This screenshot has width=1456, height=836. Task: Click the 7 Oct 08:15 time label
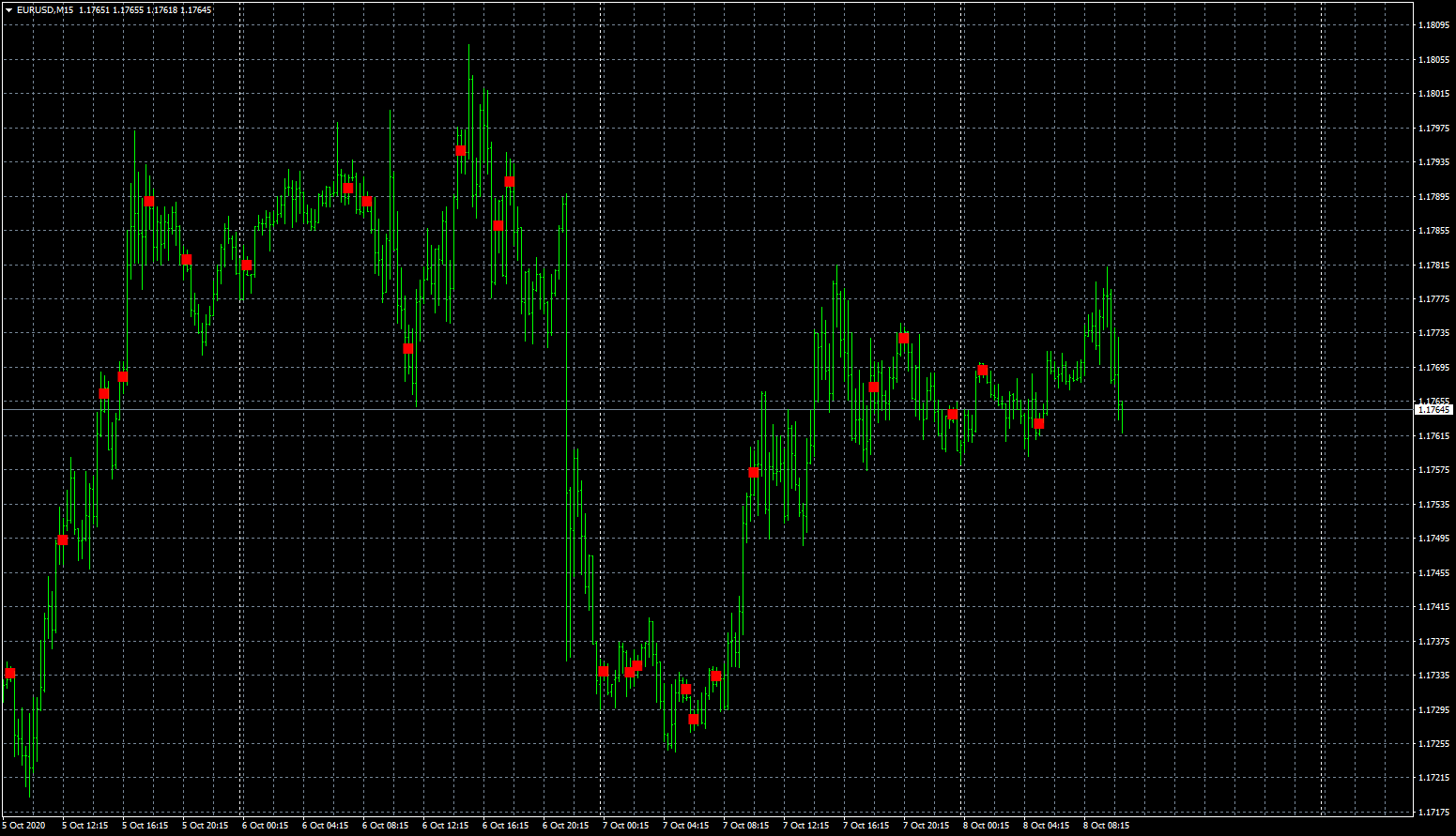[x=746, y=826]
